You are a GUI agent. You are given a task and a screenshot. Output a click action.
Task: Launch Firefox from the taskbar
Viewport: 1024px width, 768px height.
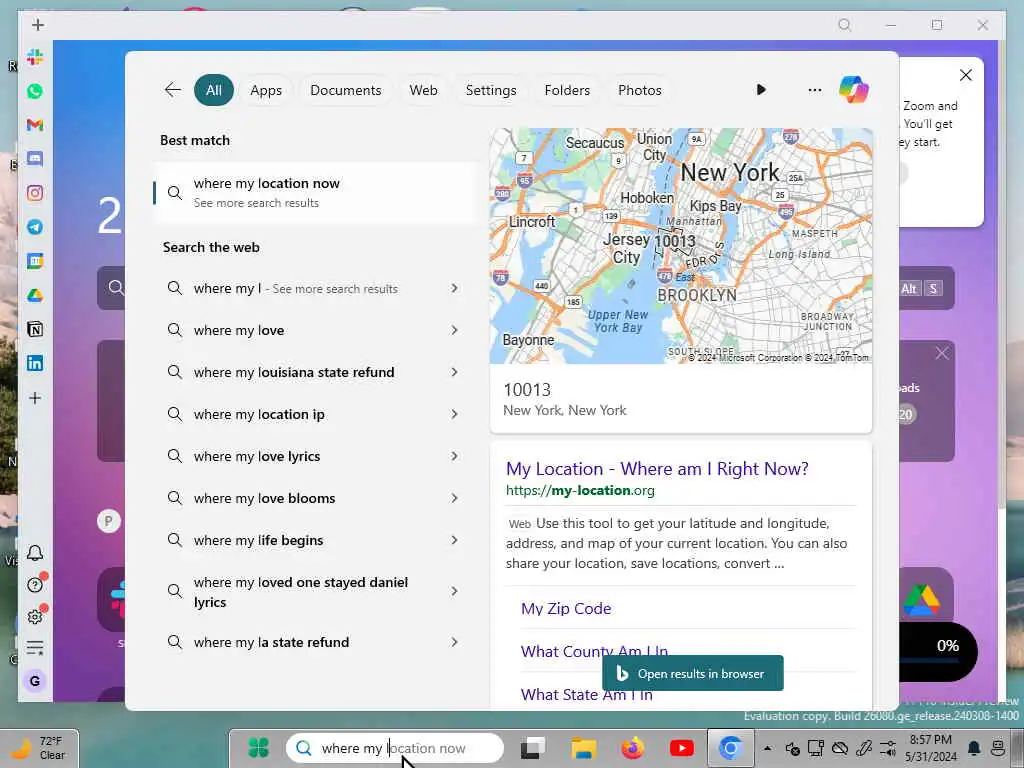click(x=632, y=748)
